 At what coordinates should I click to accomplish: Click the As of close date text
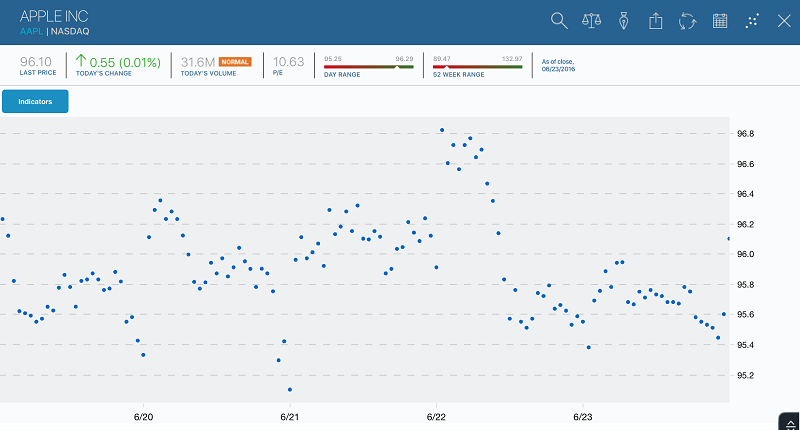click(x=558, y=65)
